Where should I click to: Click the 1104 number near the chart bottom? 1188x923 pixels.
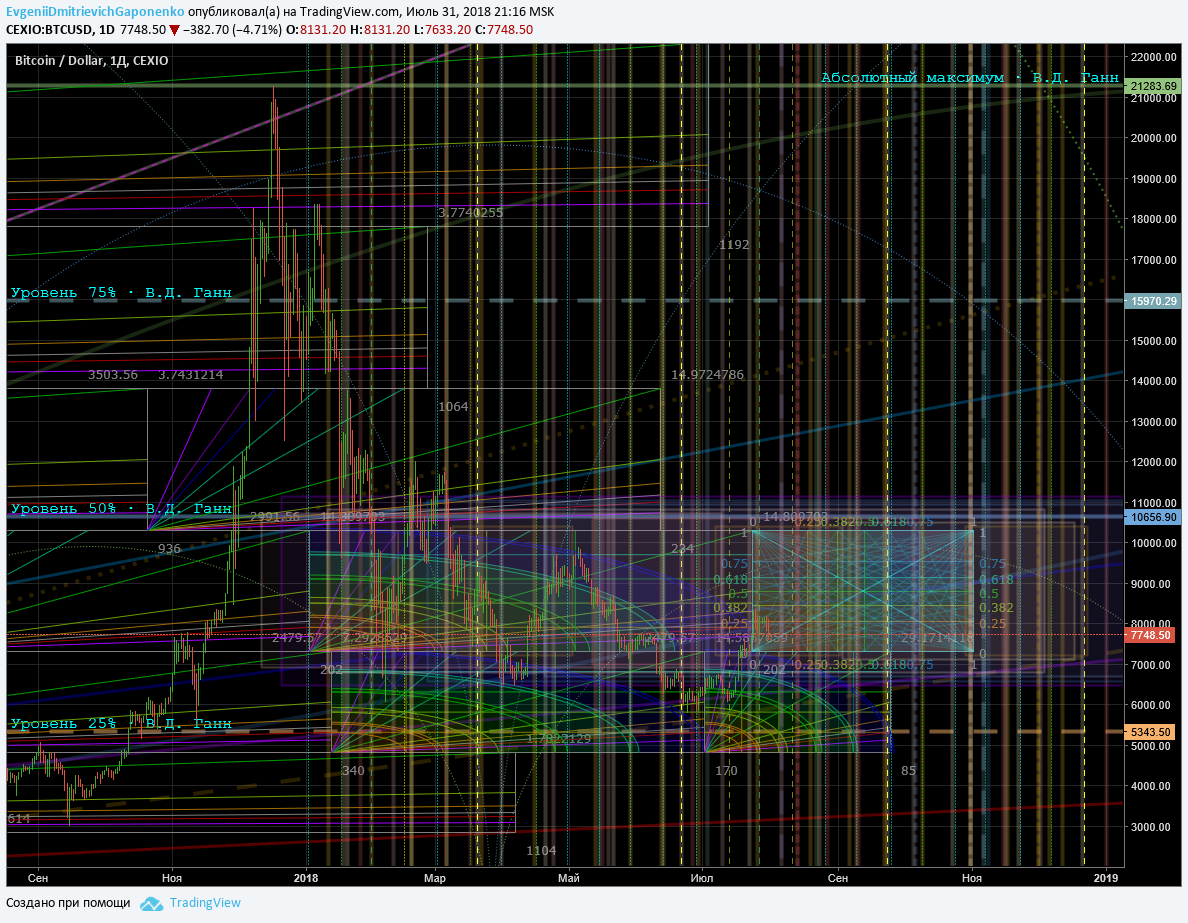(541, 851)
